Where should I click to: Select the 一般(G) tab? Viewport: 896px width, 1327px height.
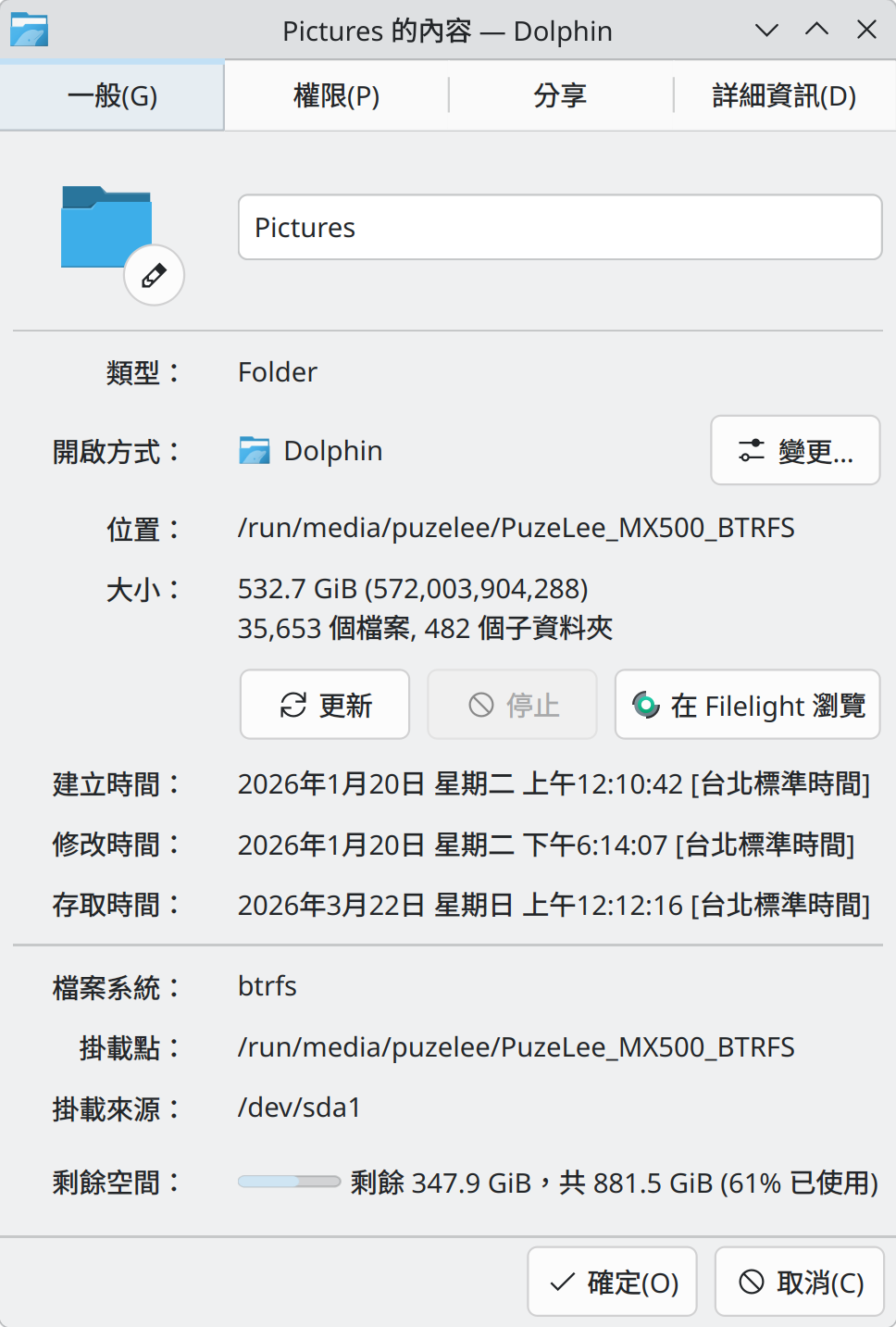coord(112,95)
